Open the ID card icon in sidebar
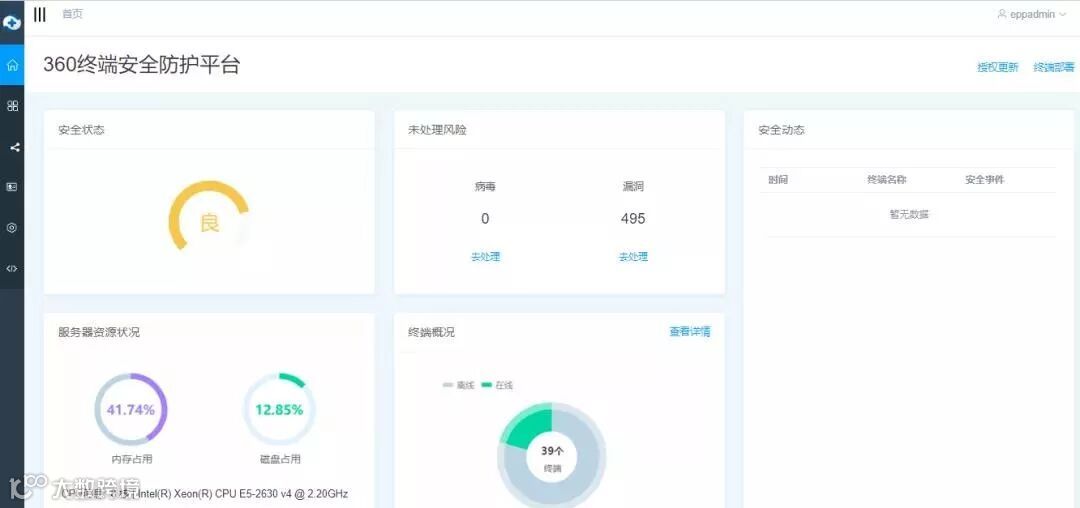This screenshot has width=1080, height=508. 12,187
